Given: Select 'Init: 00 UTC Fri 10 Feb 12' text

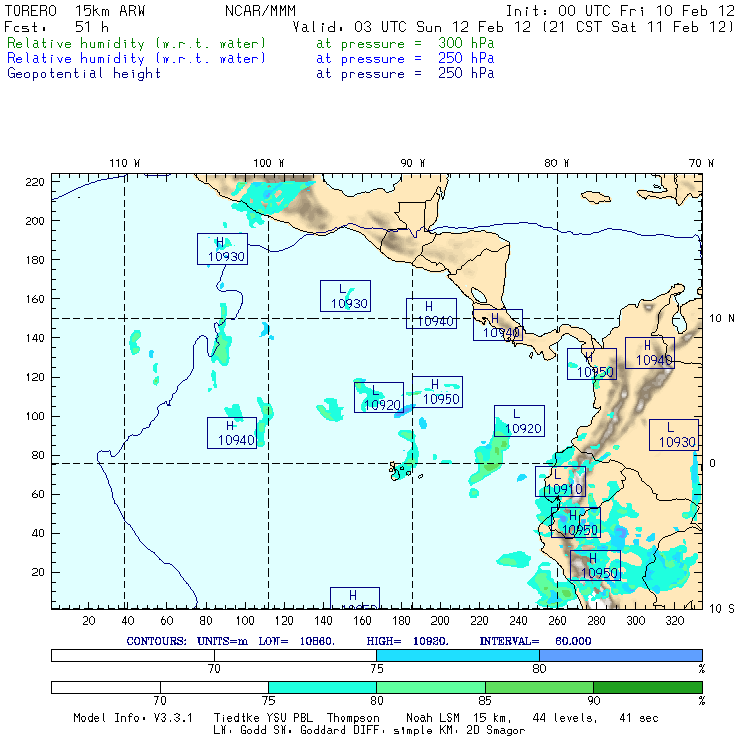Looking at the screenshot, I should (620, 11).
